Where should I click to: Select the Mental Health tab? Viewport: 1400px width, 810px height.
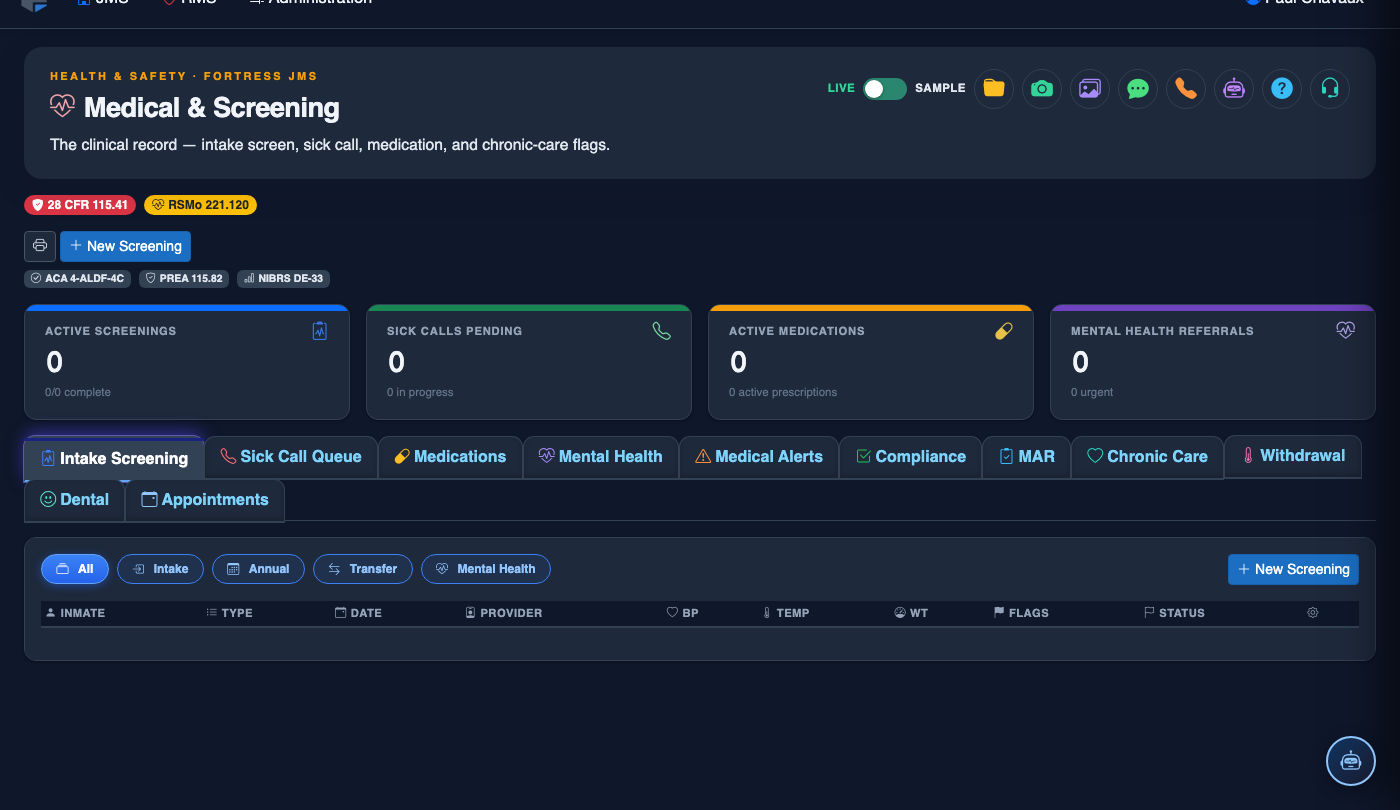coord(601,457)
